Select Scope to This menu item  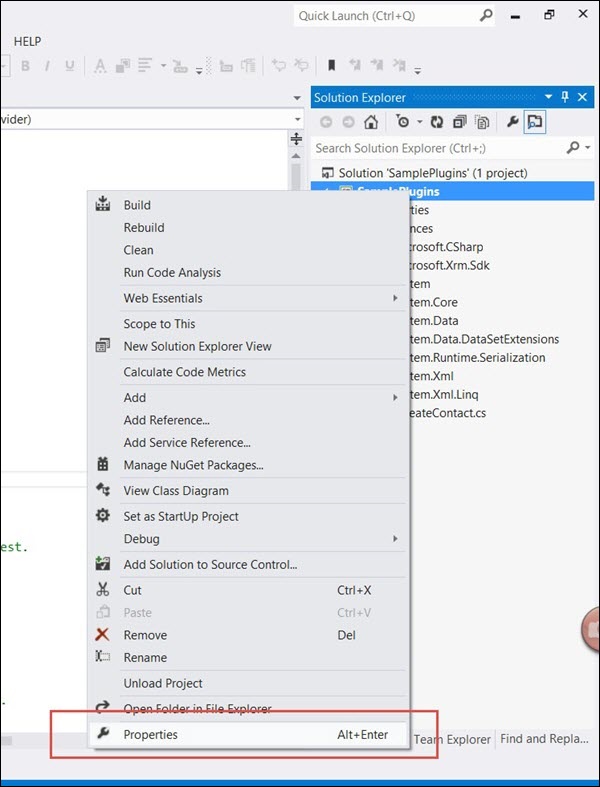249,324
